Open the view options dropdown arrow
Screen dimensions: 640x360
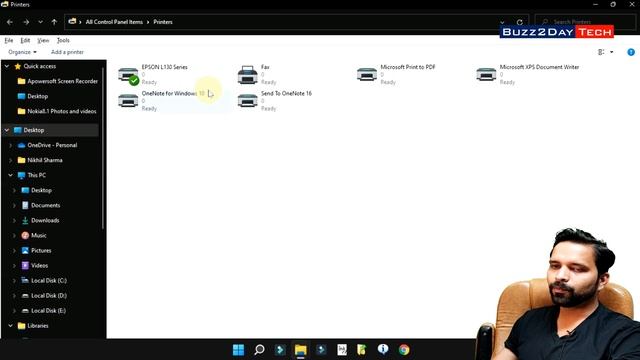pyautogui.click(x=611, y=52)
